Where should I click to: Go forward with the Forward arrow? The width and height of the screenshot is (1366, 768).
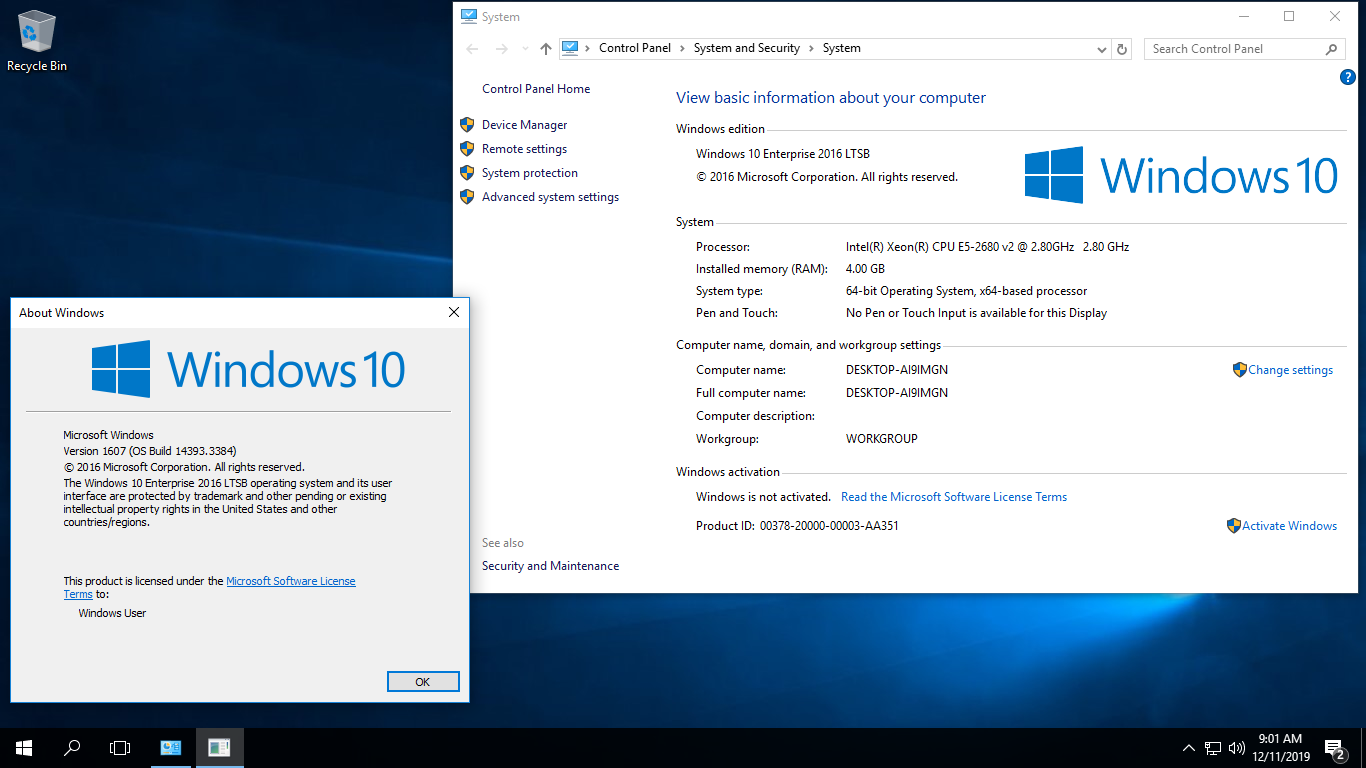click(x=502, y=49)
